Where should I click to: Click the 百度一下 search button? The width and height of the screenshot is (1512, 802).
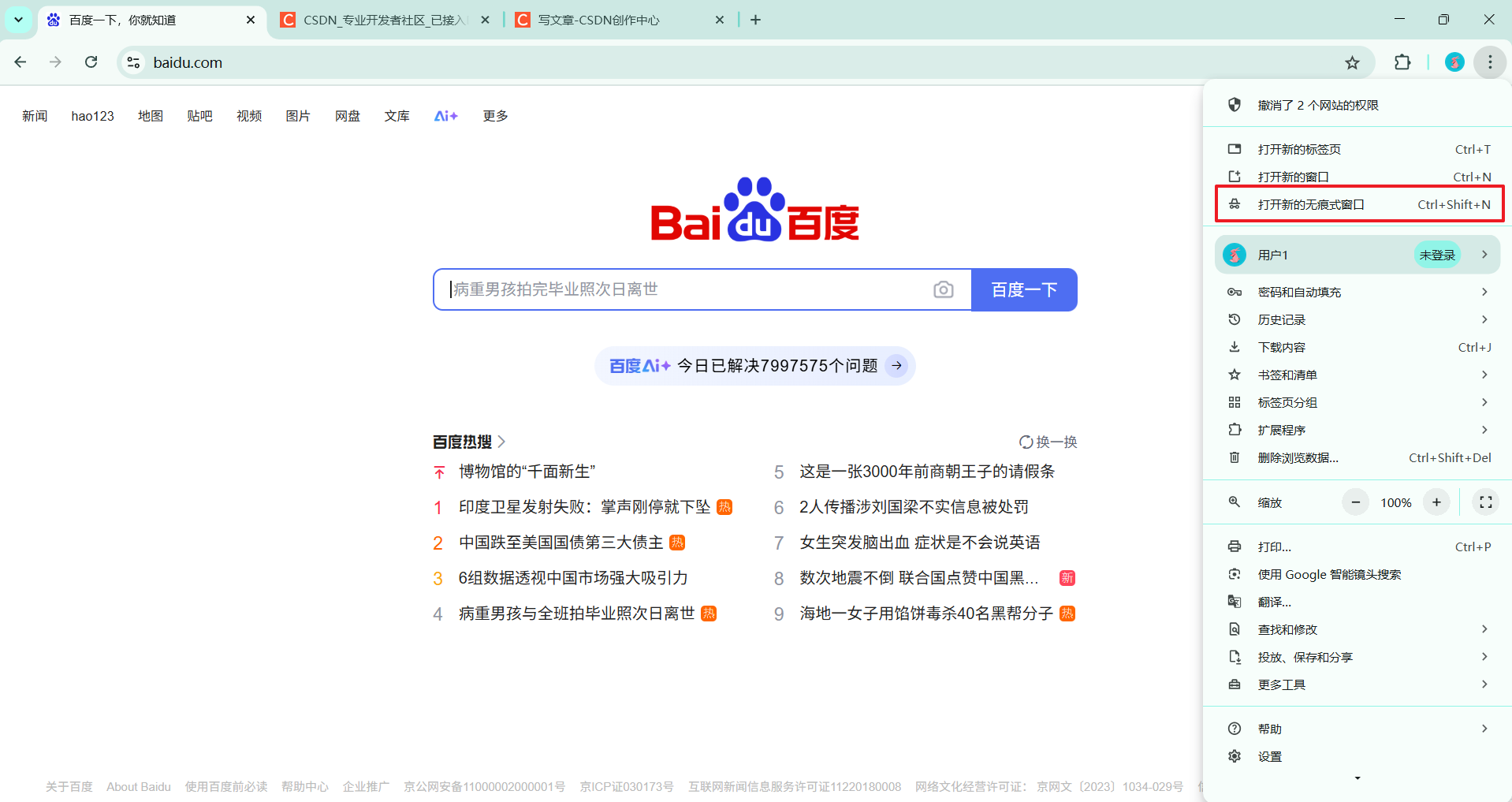(1024, 289)
